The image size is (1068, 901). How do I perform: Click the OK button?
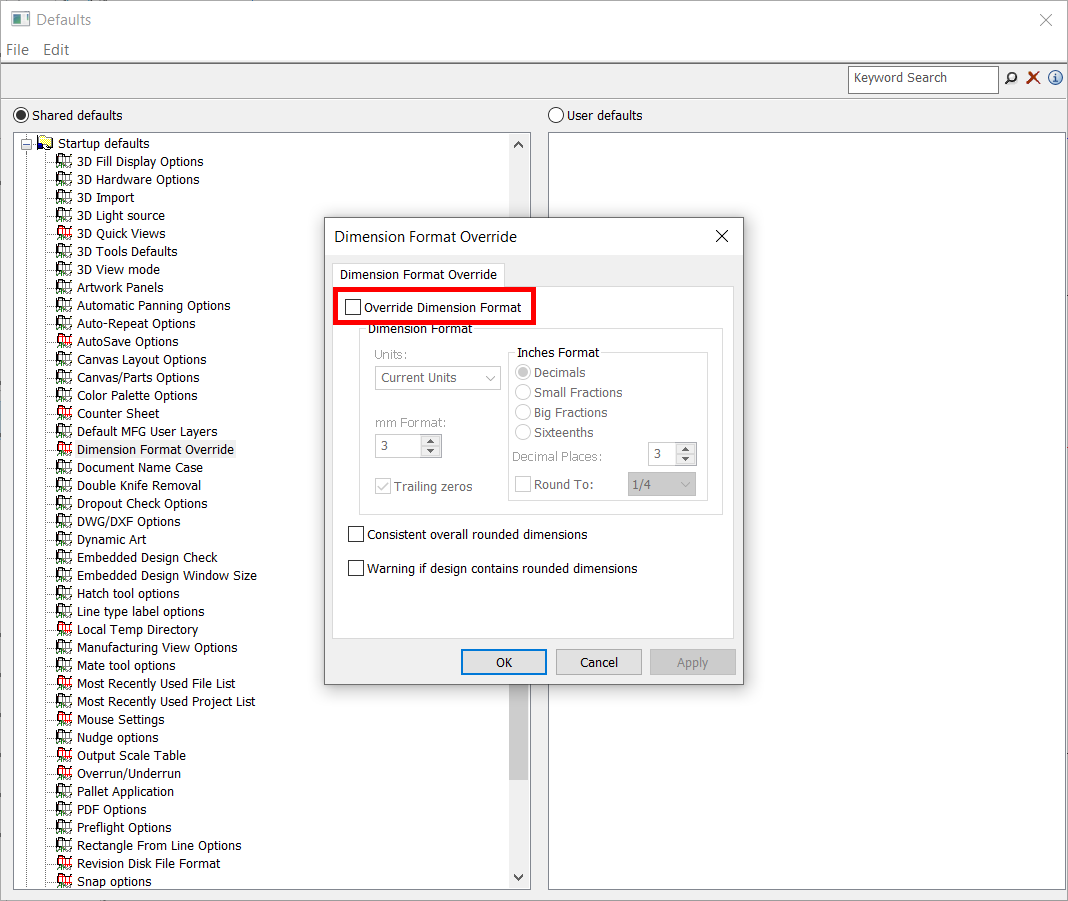click(x=503, y=661)
